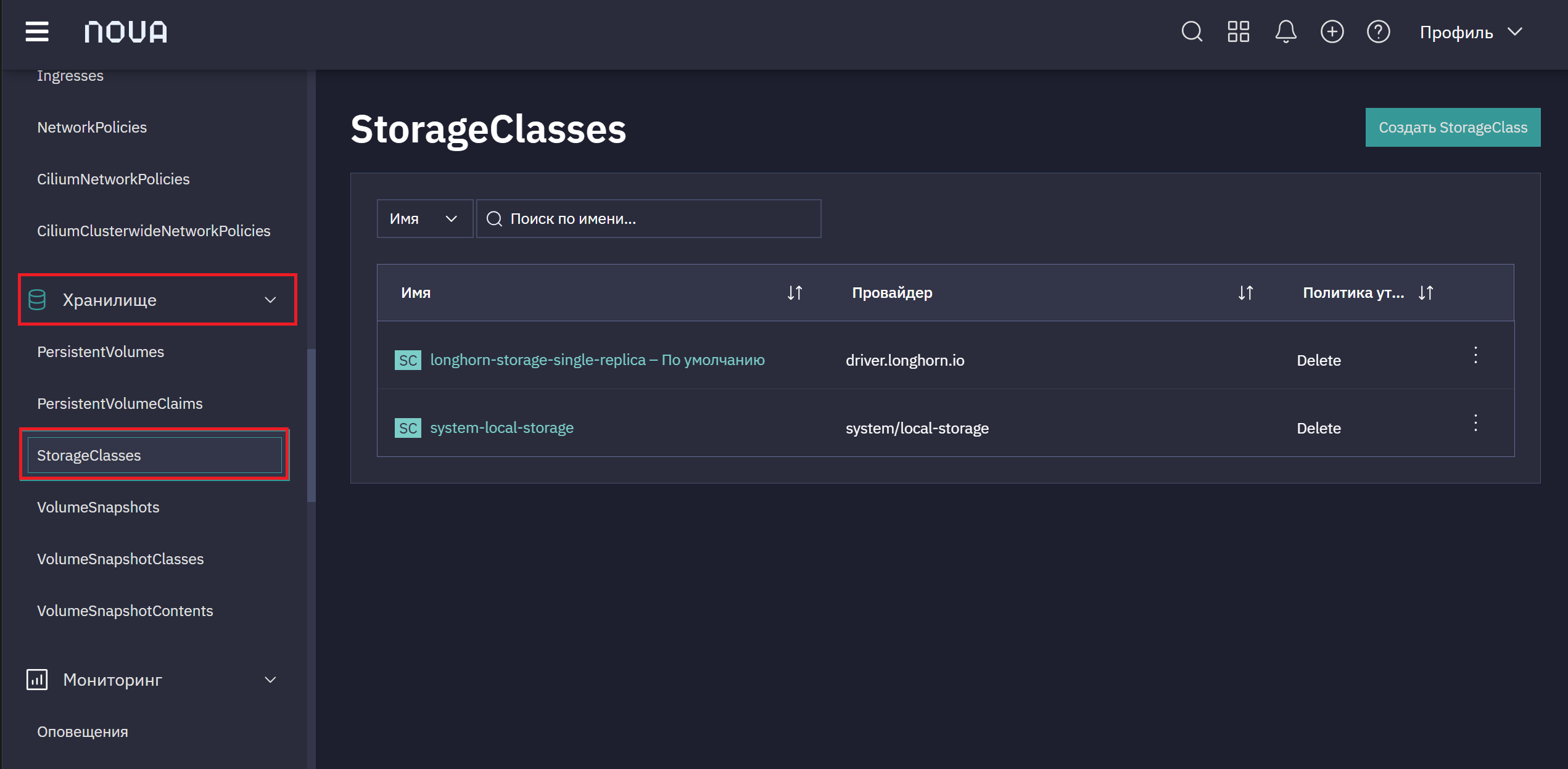Image resolution: width=1568 pixels, height=769 pixels.
Task: Click SC badge for system-local-storage
Action: [x=408, y=428]
